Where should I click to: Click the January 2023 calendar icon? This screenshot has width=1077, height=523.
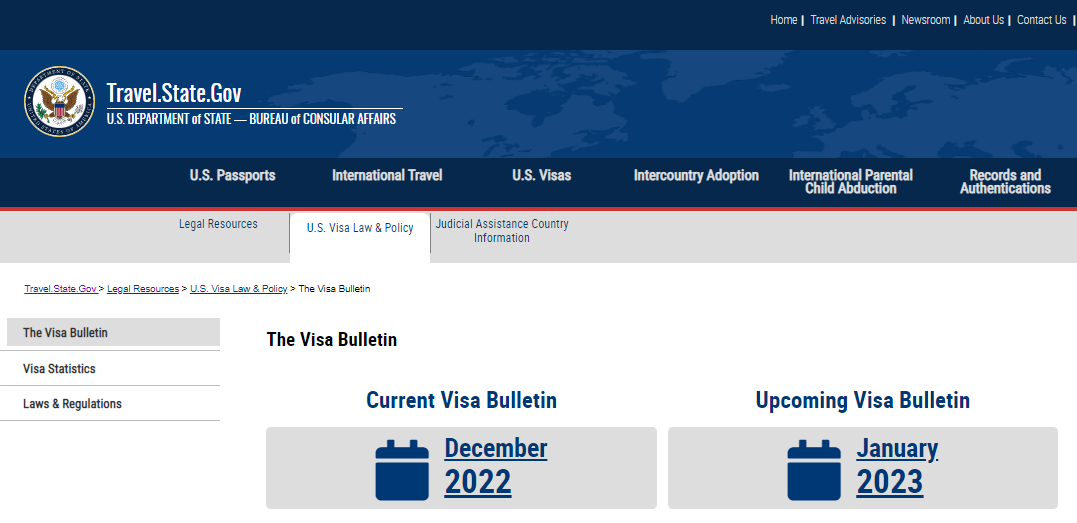coord(814,470)
